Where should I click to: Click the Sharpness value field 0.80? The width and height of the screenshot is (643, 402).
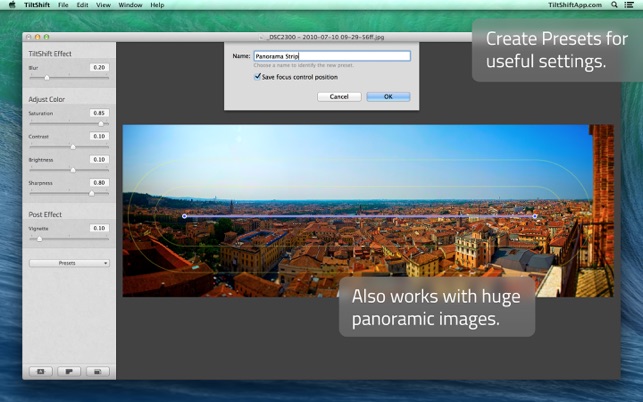point(99,183)
